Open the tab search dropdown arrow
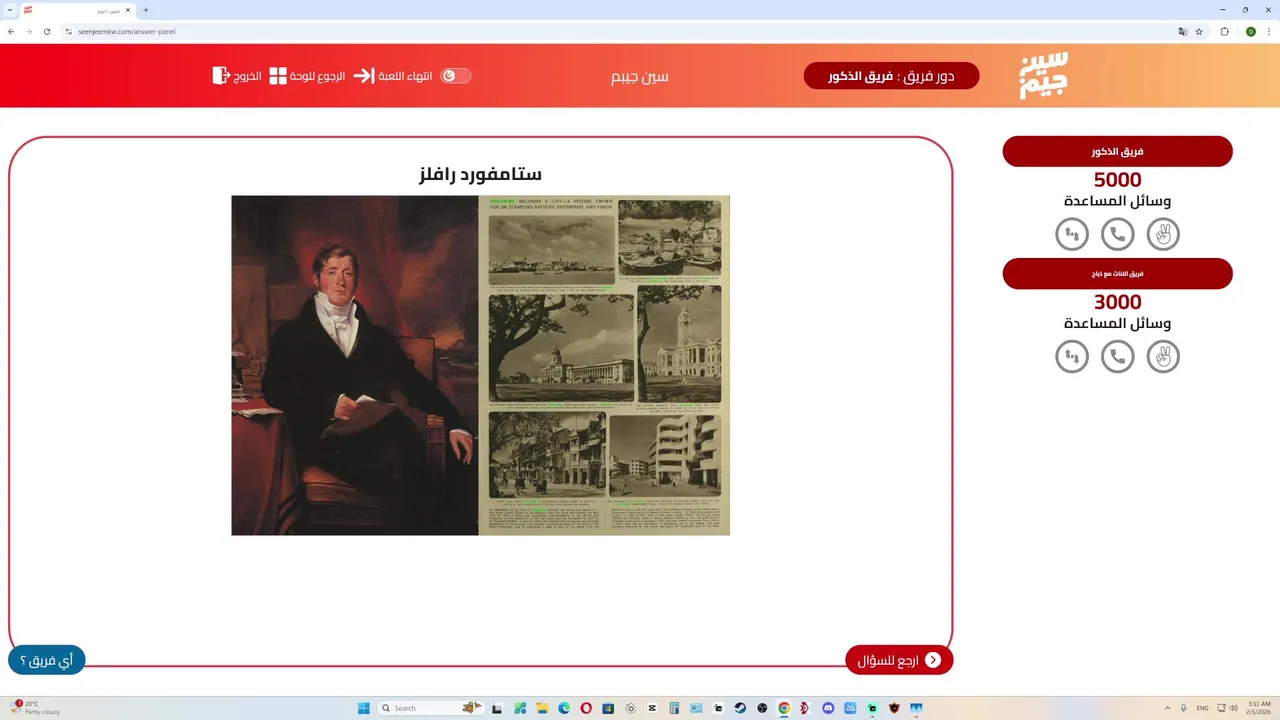 tap(9, 9)
